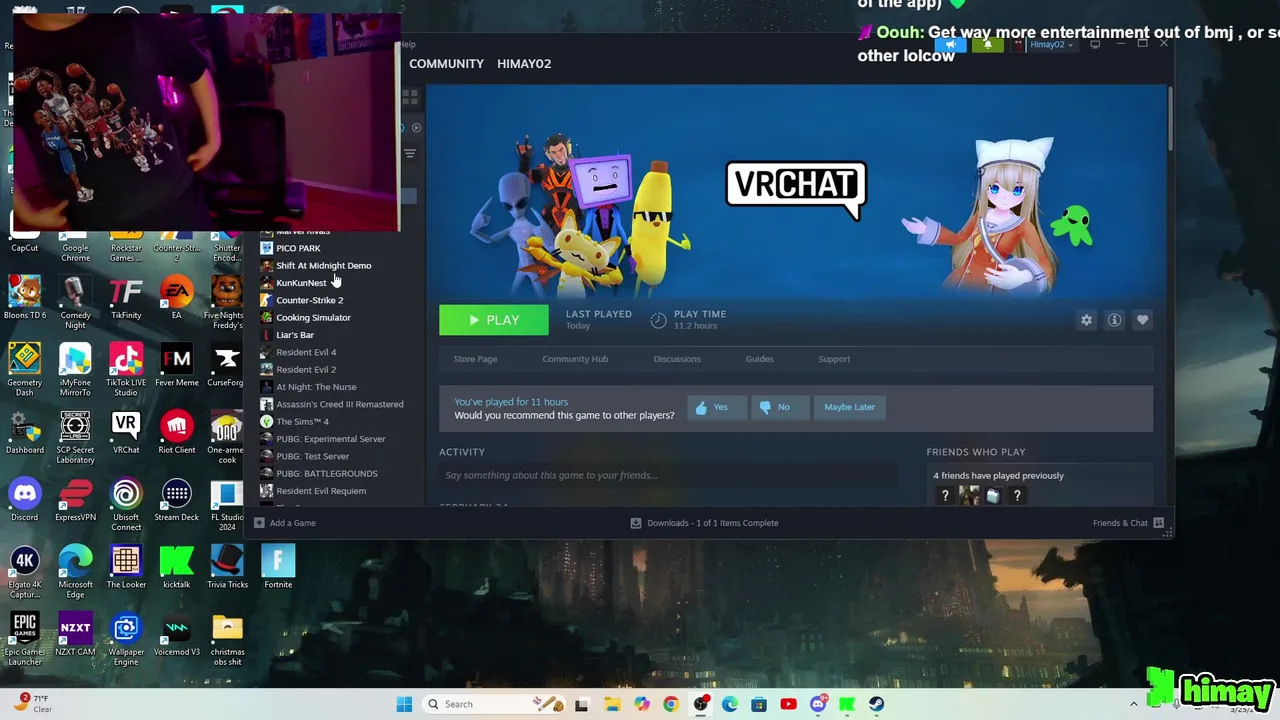
Task: Open Steam from the taskbar
Action: point(876,704)
